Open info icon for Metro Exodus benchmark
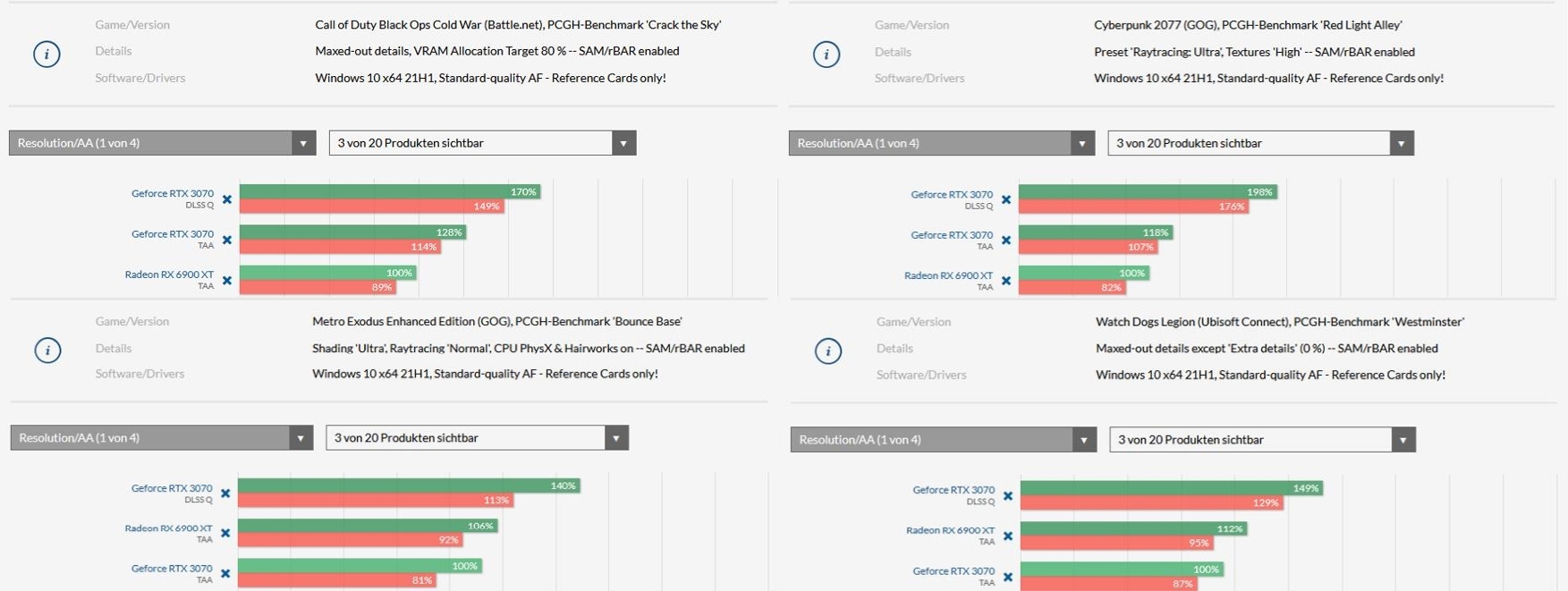This screenshot has width=1568, height=591. click(47, 350)
